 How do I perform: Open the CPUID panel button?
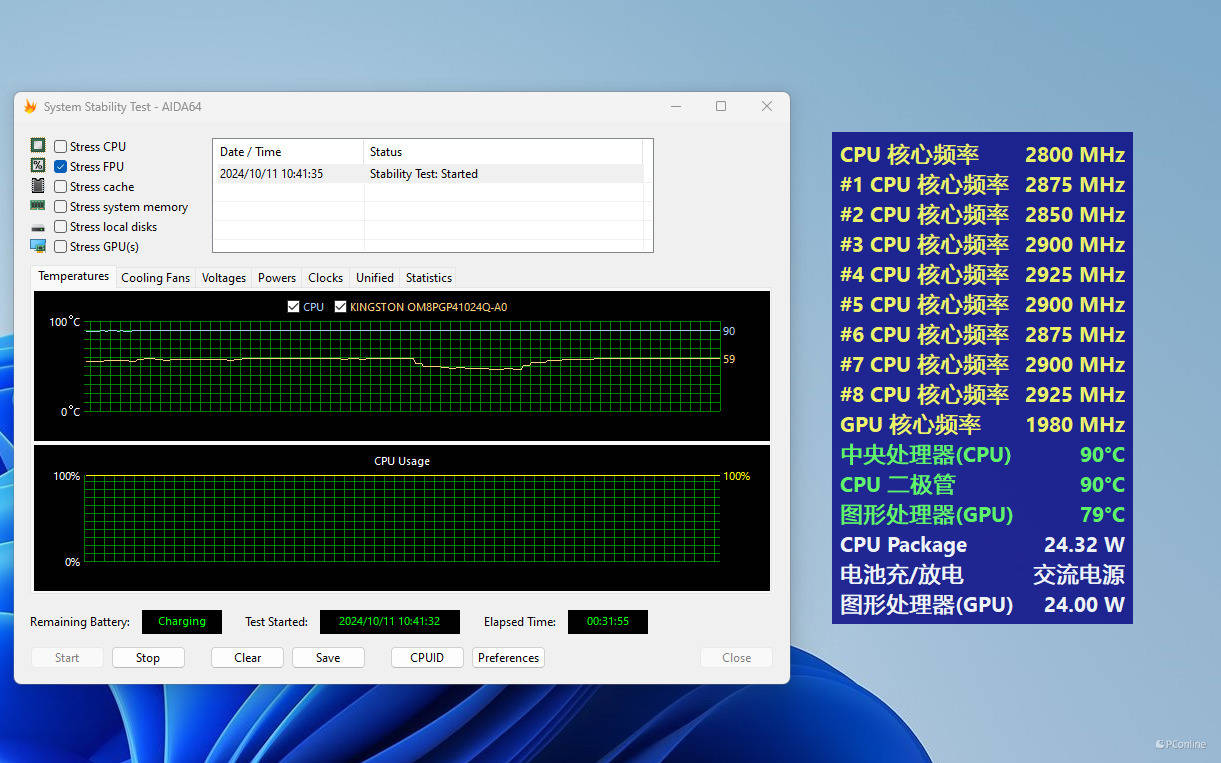tap(427, 658)
